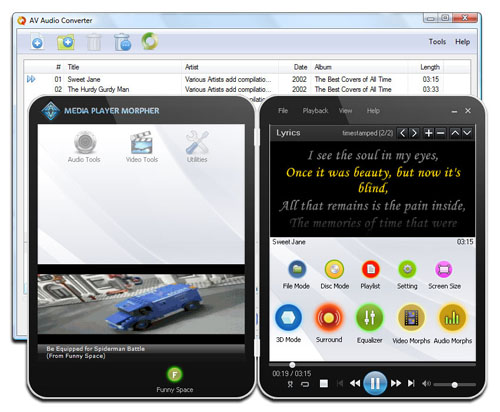Open Tools menu in AV Audio Converter

(x=437, y=42)
